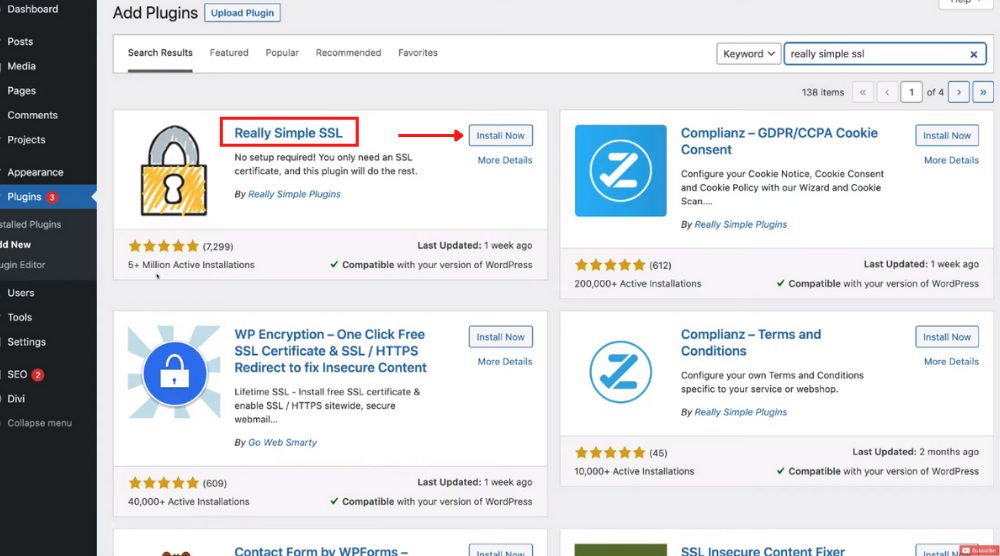Open the Really Simple SSL title link
1000x556 pixels.
click(x=288, y=133)
